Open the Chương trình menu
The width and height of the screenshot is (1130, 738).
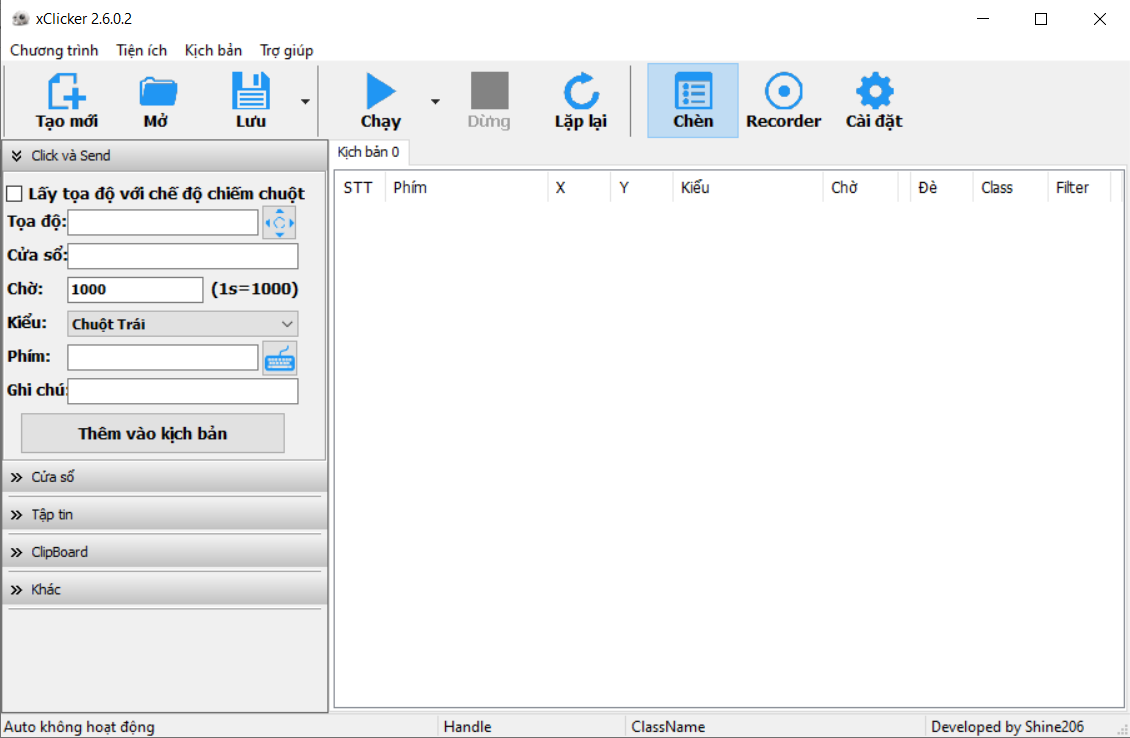point(54,50)
